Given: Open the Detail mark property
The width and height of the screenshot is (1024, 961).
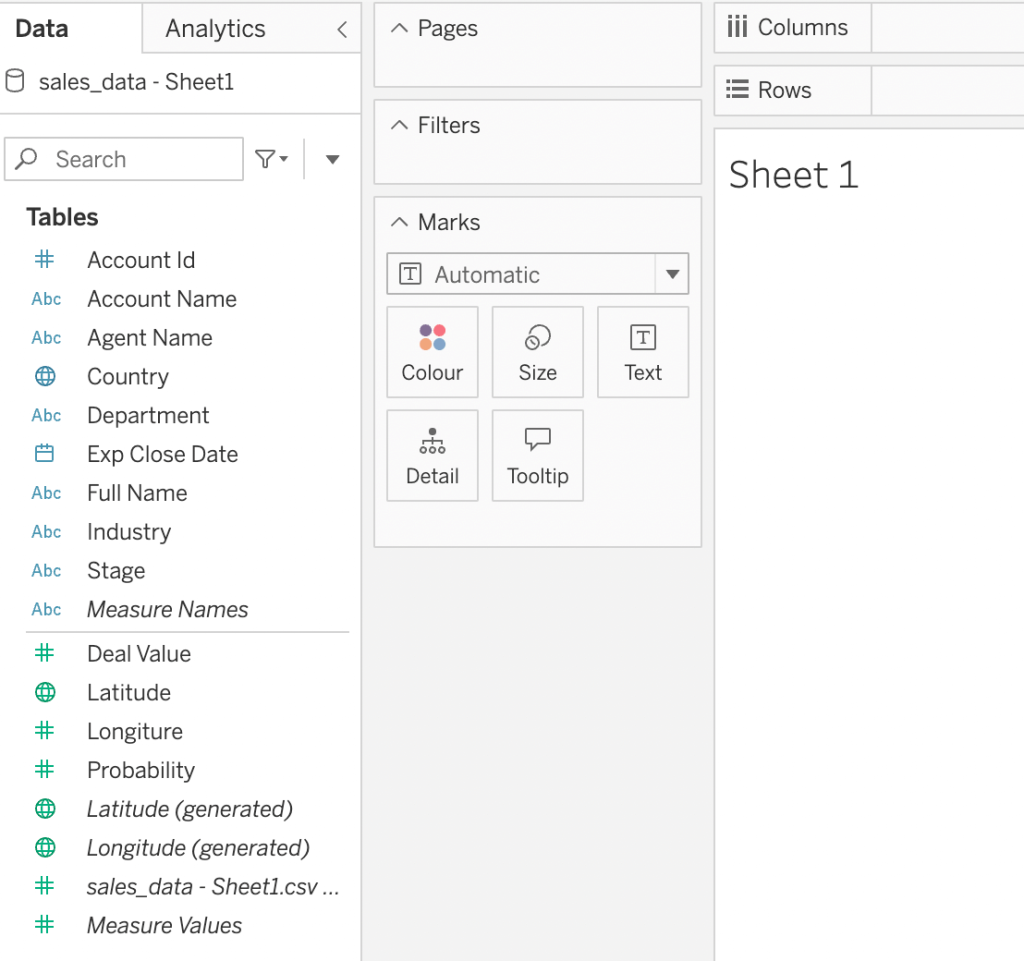Looking at the screenshot, I should click(x=432, y=455).
